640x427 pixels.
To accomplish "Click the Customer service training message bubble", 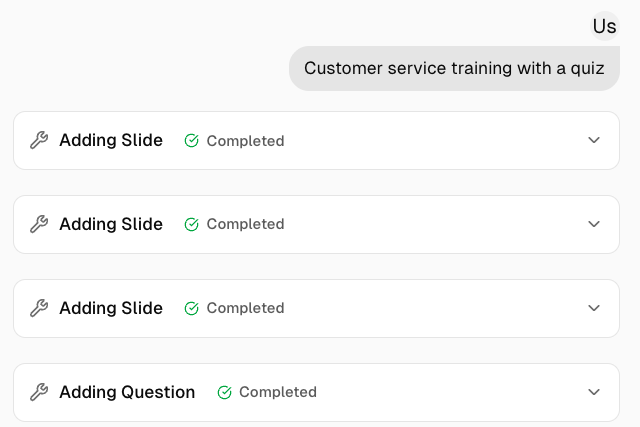I will [454, 68].
